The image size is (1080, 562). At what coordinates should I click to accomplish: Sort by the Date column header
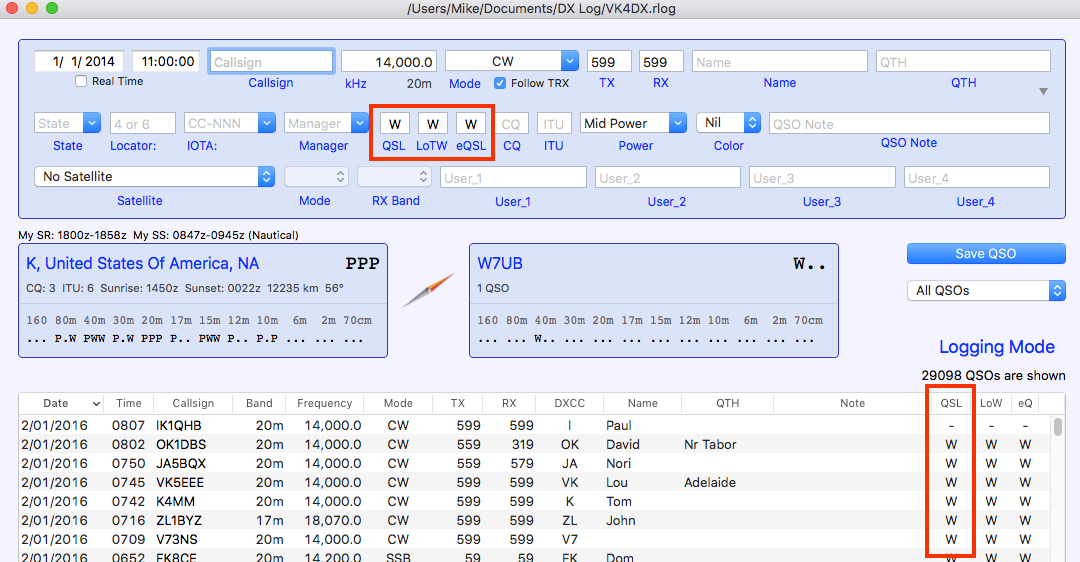61,404
